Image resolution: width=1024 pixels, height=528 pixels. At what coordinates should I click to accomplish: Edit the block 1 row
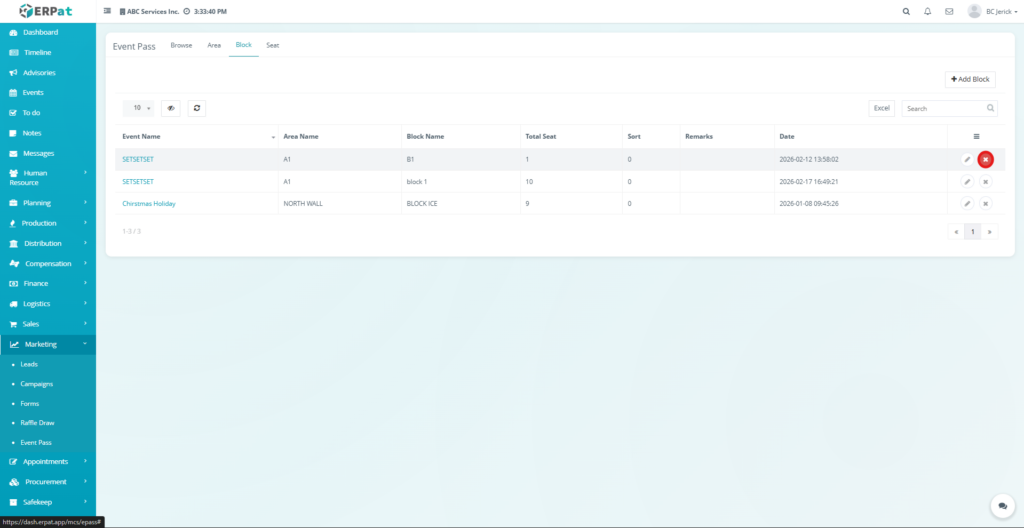coord(967,182)
